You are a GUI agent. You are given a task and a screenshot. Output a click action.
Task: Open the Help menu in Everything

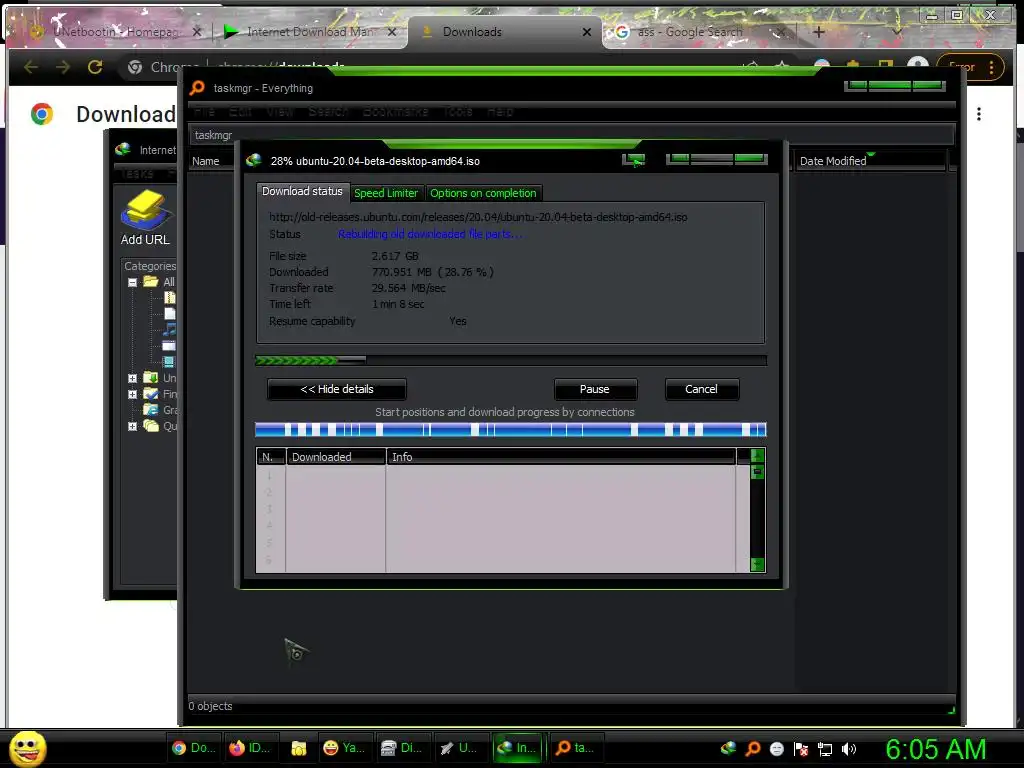click(500, 112)
